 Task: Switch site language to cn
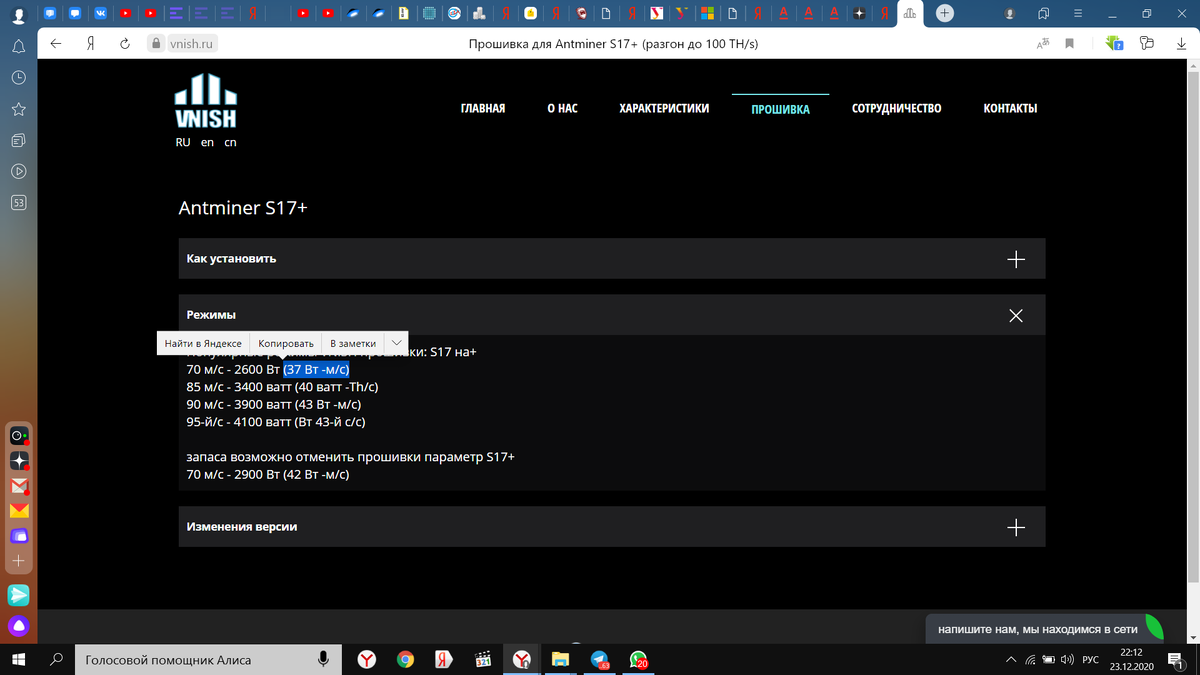click(x=230, y=143)
